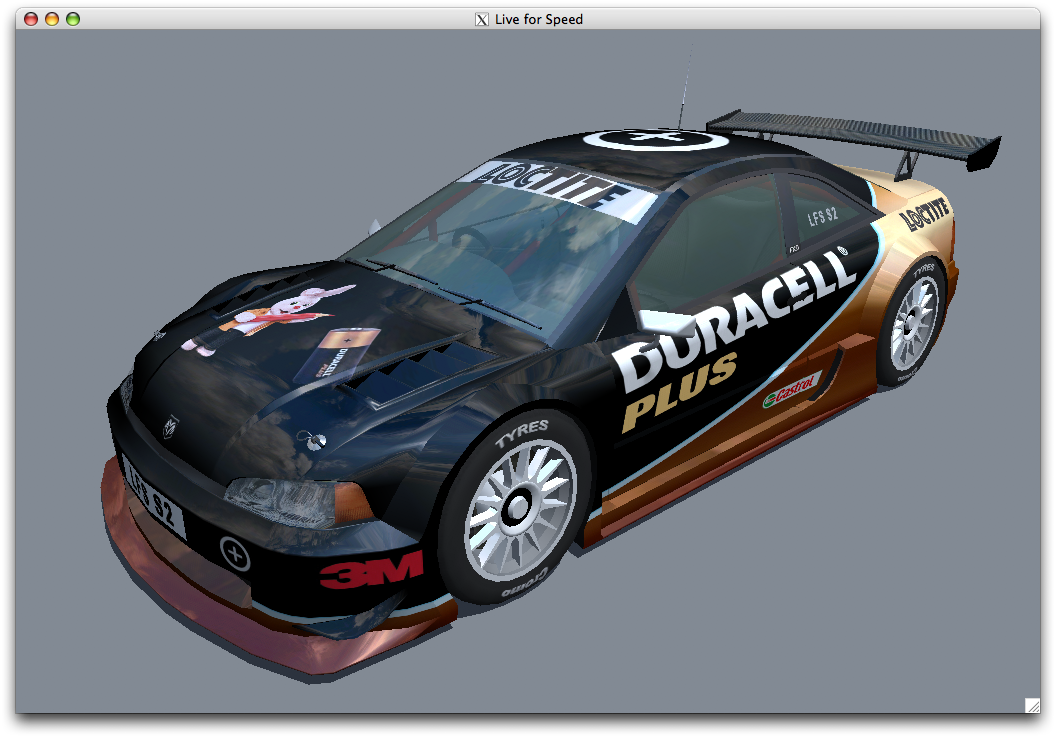This screenshot has height=737, width=1056.
Task: Click the resize grip at window corner
Action: pos(1032,705)
